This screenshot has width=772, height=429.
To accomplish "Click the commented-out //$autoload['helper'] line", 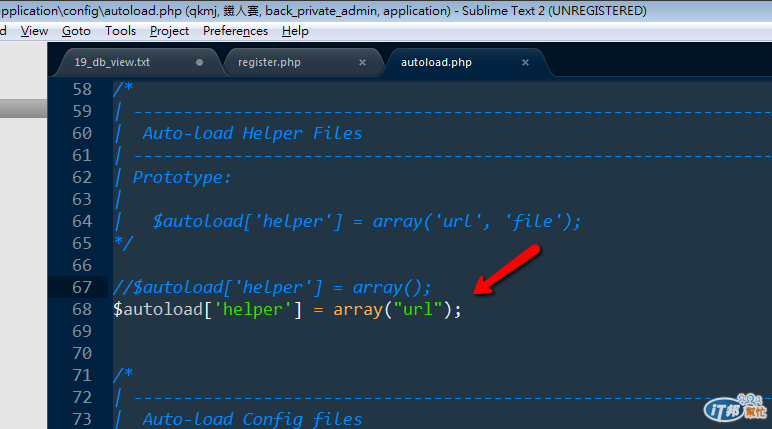I will 272,287.
